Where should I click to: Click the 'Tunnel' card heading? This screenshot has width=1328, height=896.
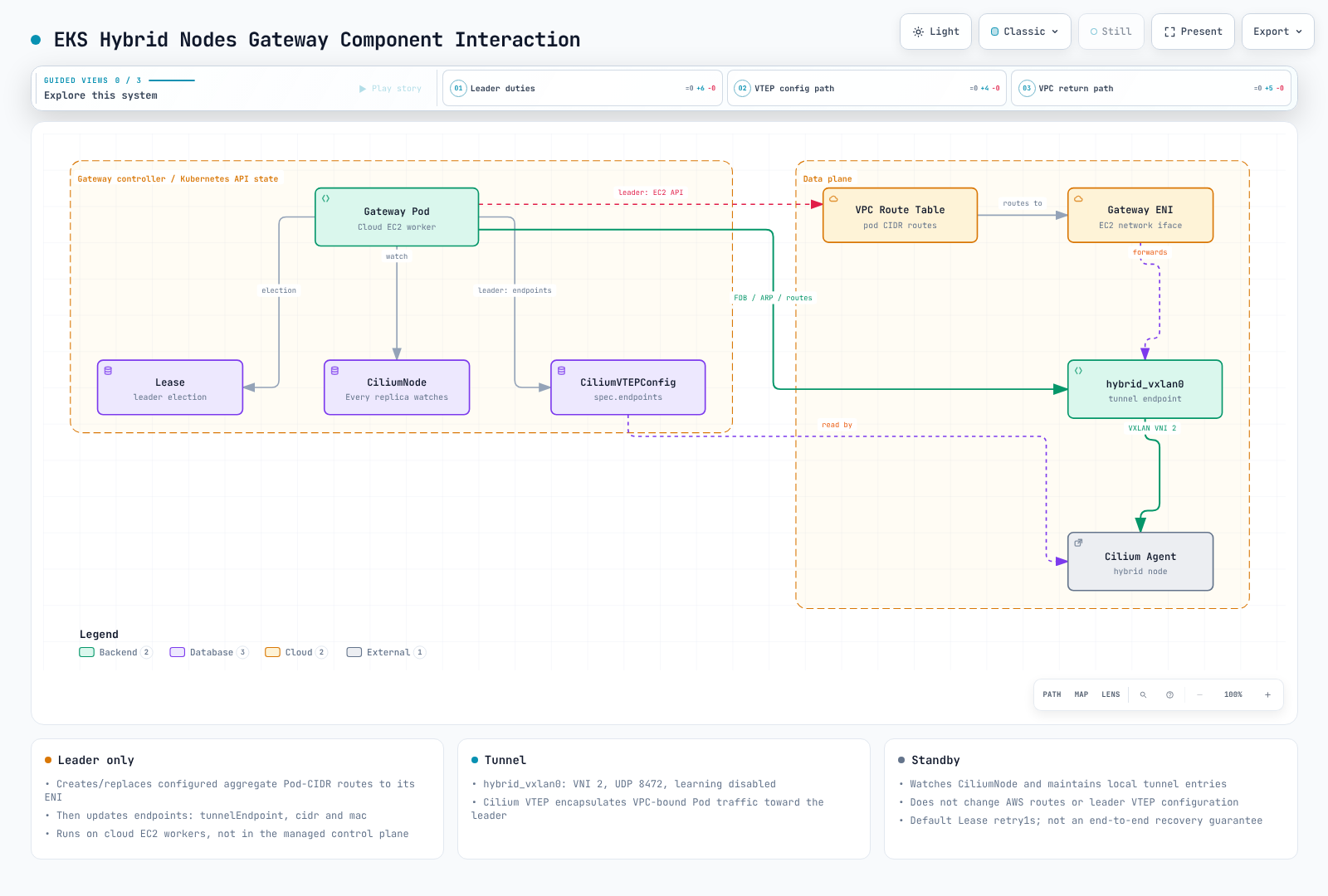[505, 760]
